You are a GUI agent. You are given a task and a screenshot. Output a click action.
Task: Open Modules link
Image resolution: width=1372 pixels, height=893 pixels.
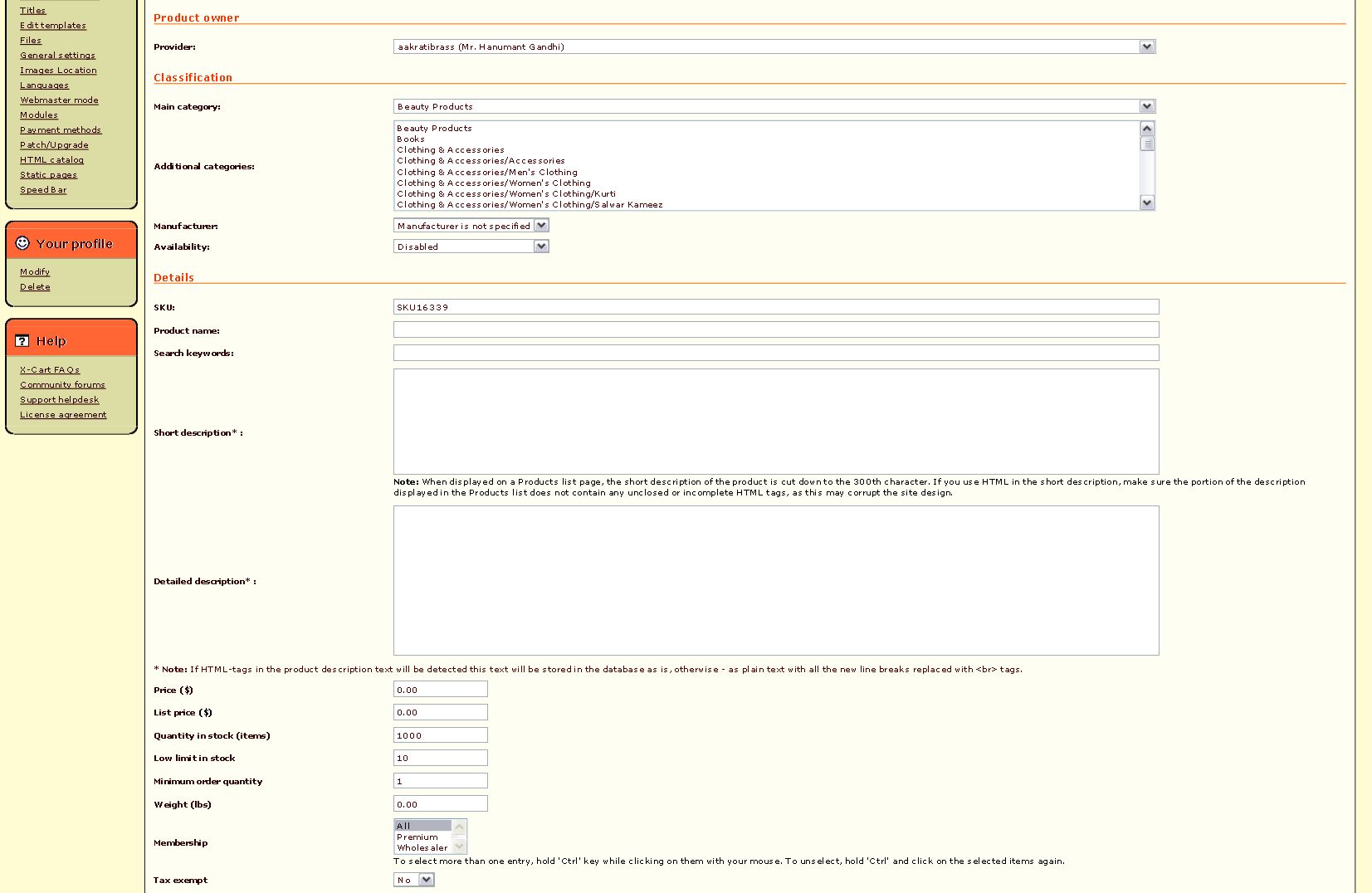point(39,115)
